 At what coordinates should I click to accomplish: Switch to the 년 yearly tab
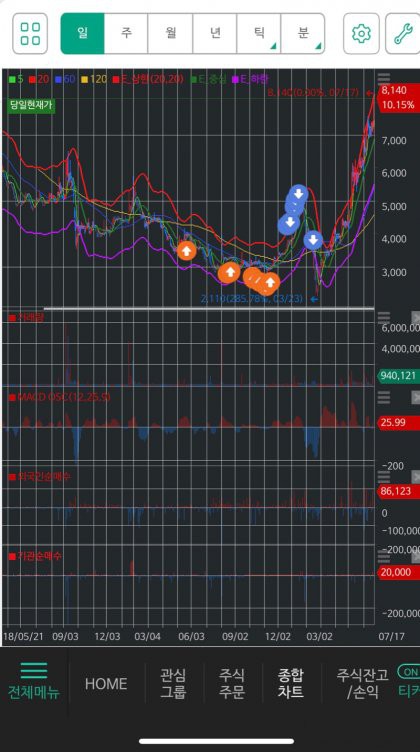click(215, 34)
